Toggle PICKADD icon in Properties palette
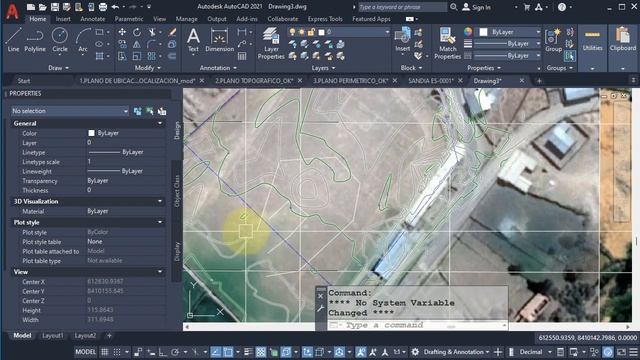 [138, 111]
